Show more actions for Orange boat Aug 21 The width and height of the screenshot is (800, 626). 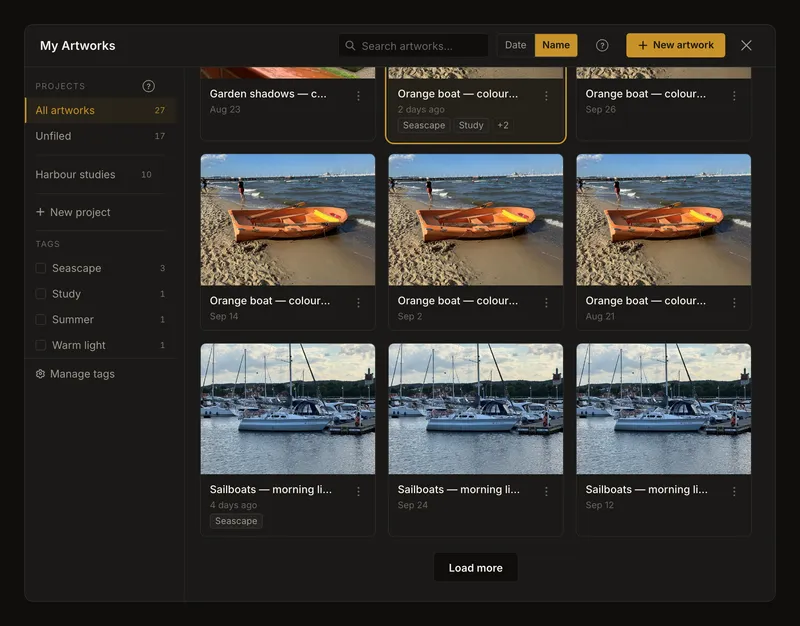[x=734, y=303]
